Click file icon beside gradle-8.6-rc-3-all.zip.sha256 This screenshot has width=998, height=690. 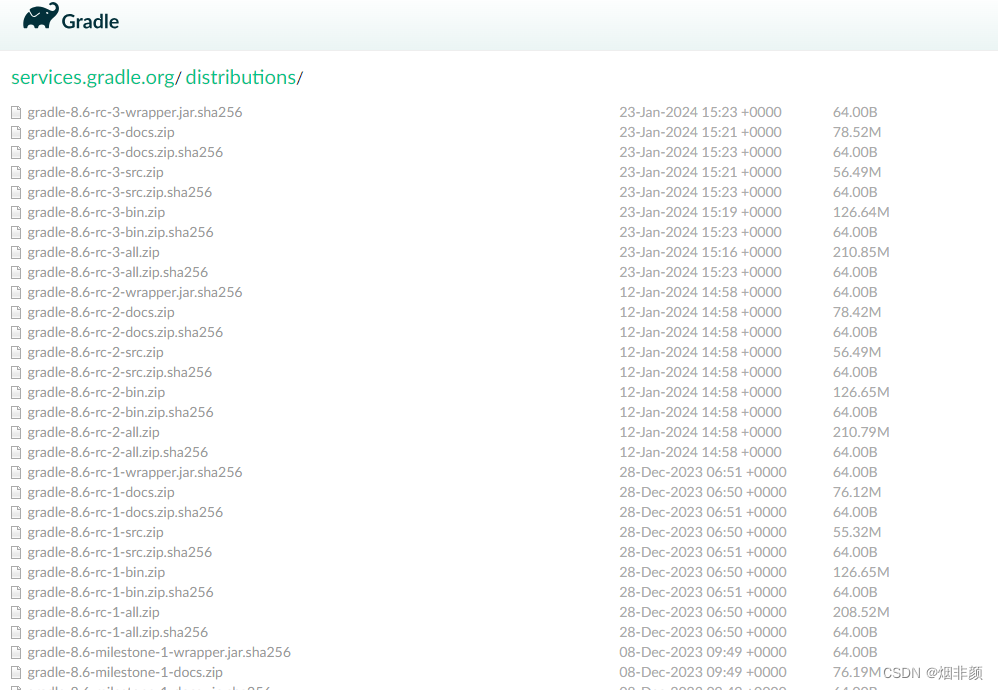(x=17, y=273)
